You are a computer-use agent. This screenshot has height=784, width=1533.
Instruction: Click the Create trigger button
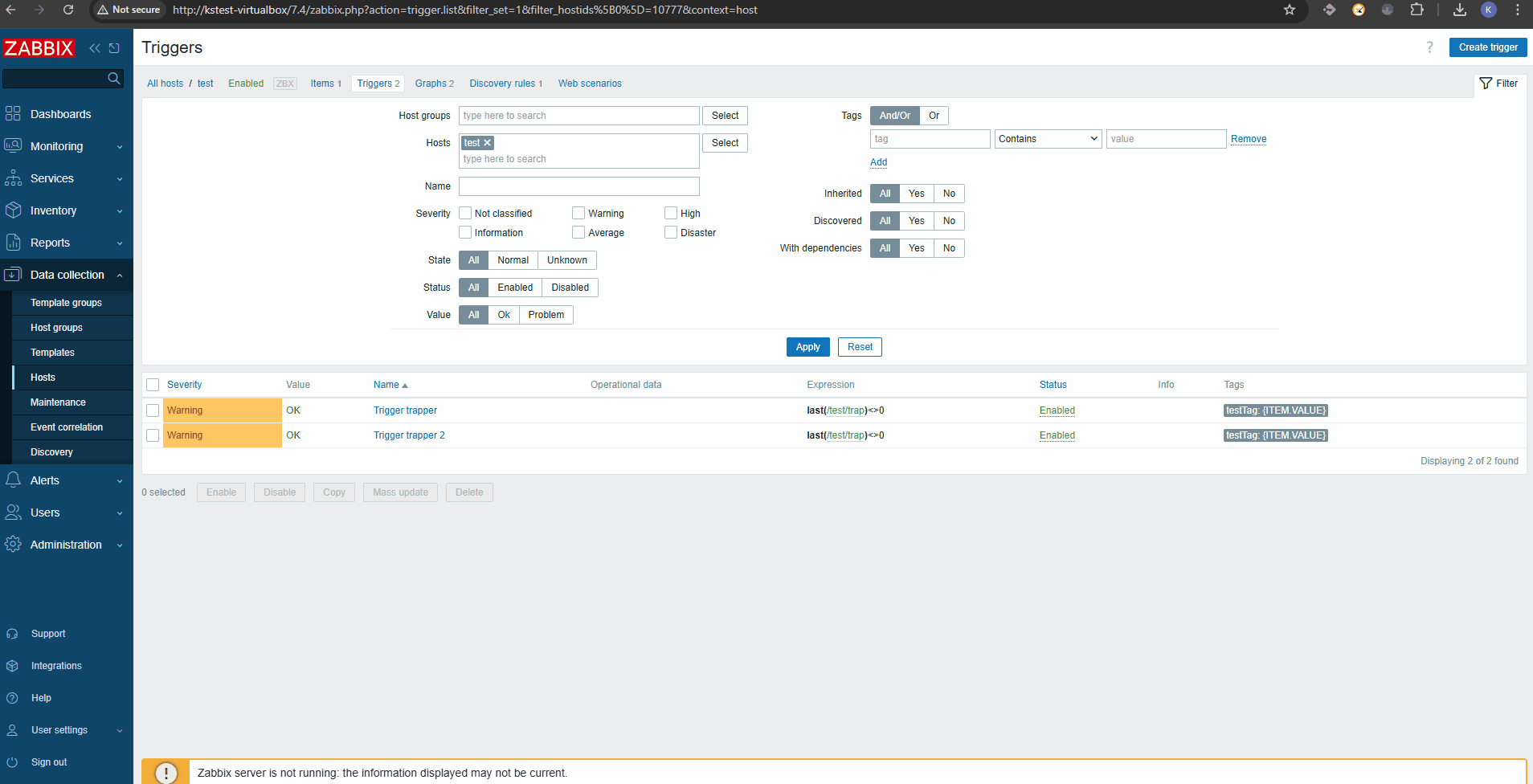(1487, 47)
